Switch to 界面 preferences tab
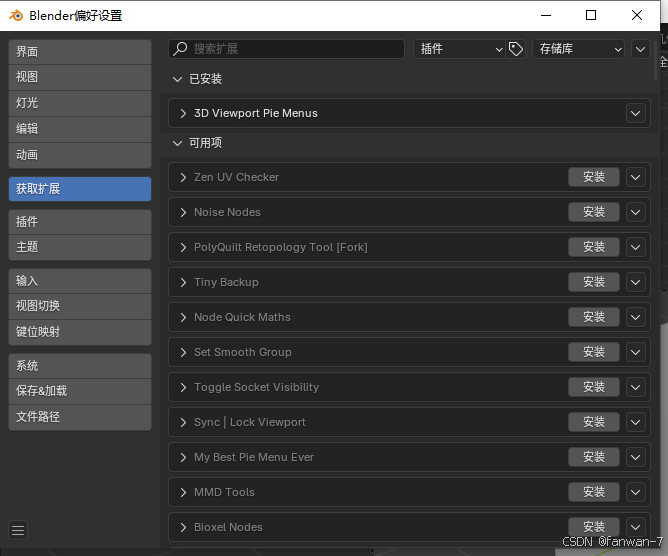668x556 pixels. click(80, 52)
